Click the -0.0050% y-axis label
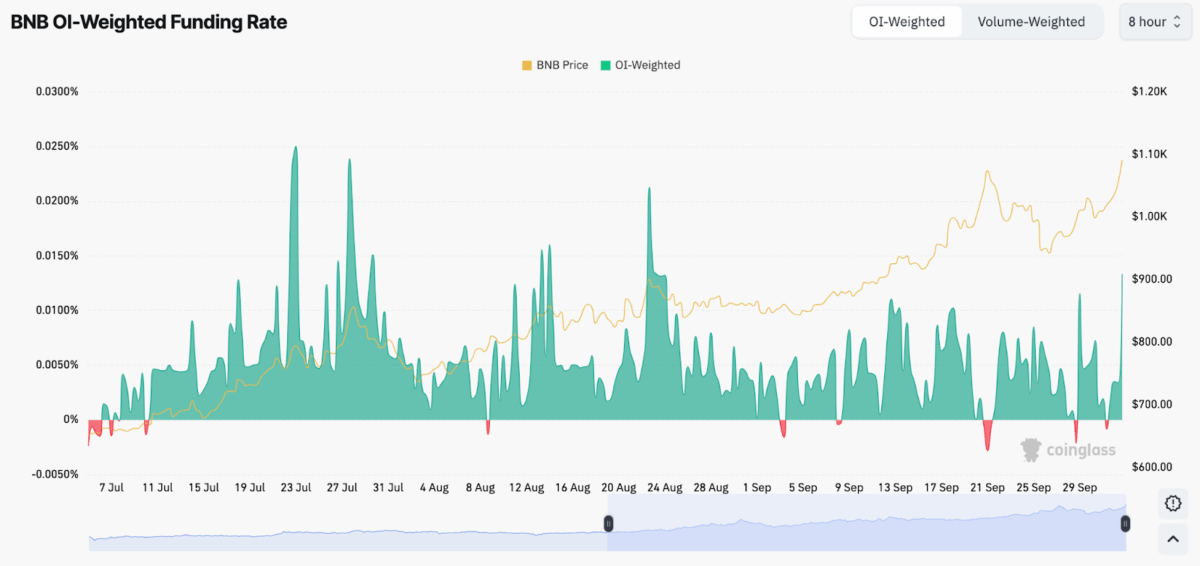 pyautogui.click(x=55, y=474)
